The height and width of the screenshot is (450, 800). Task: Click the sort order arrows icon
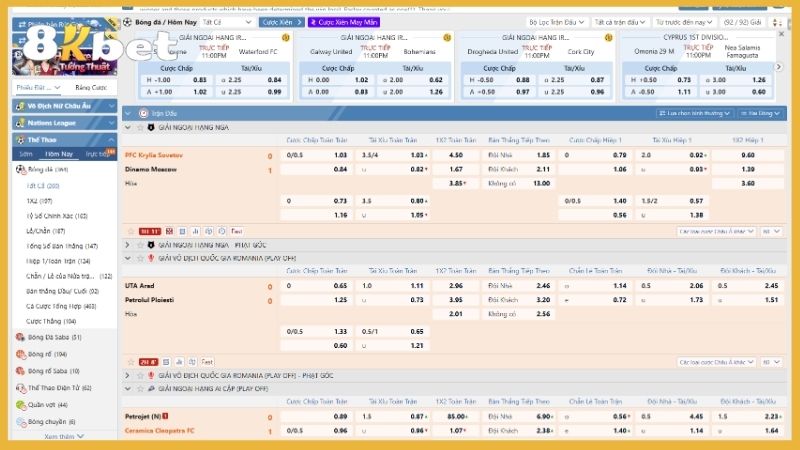click(777, 22)
